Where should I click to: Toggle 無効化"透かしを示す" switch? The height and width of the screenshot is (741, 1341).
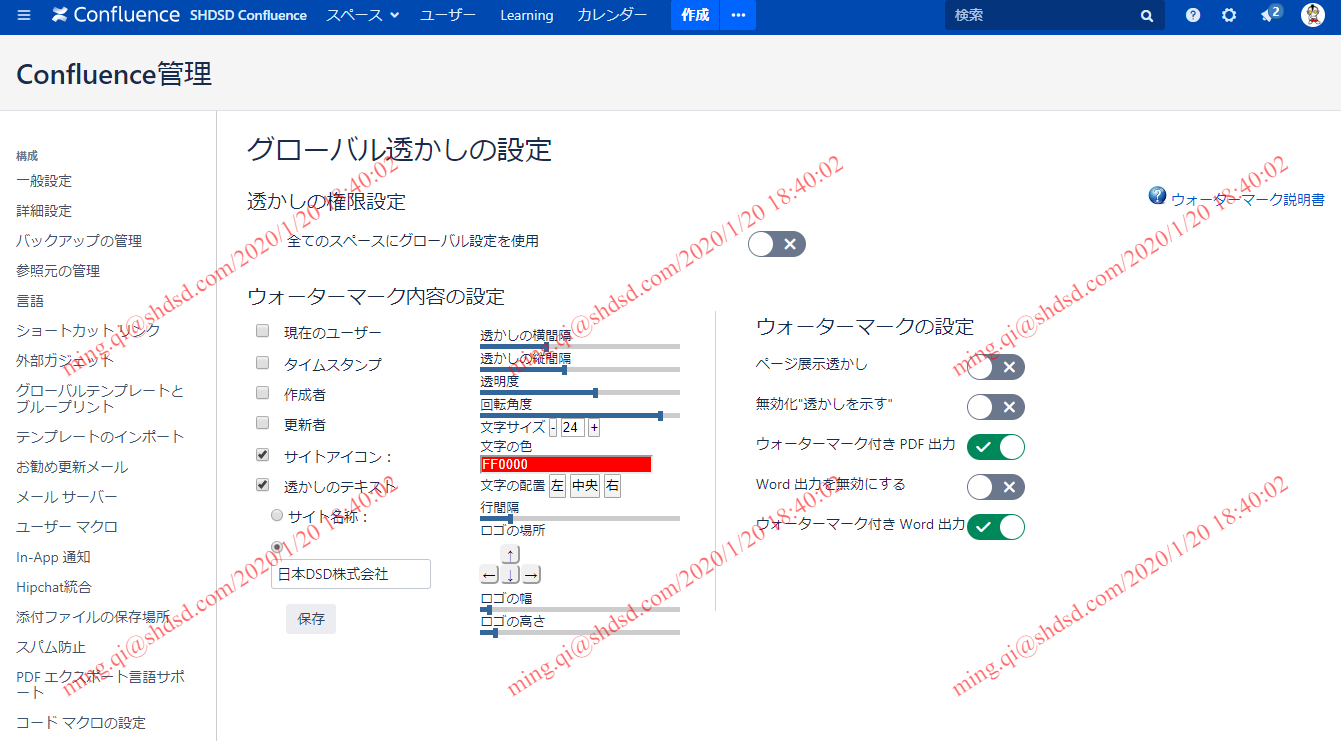click(996, 407)
